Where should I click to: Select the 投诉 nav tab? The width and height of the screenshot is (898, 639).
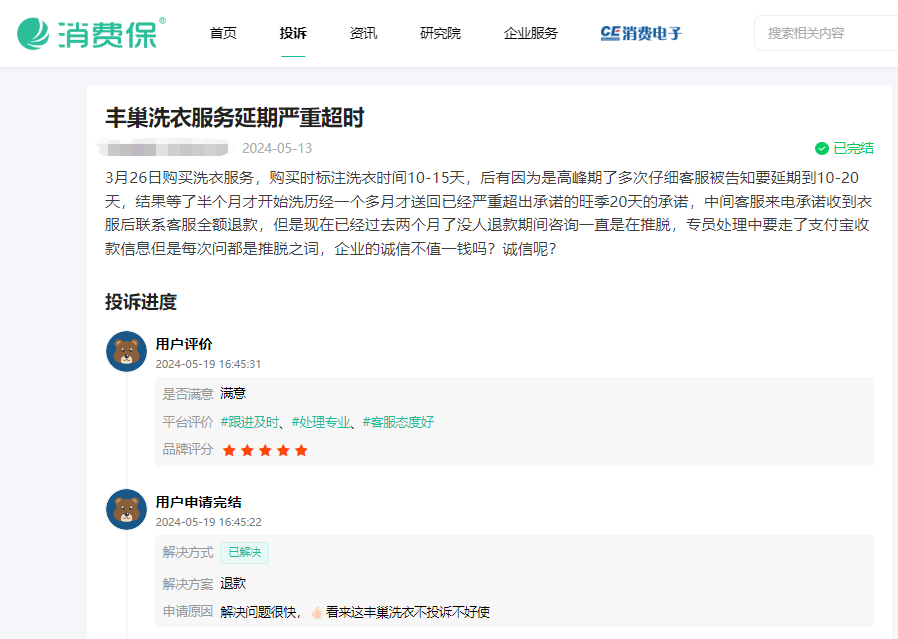click(x=293, y=33)
